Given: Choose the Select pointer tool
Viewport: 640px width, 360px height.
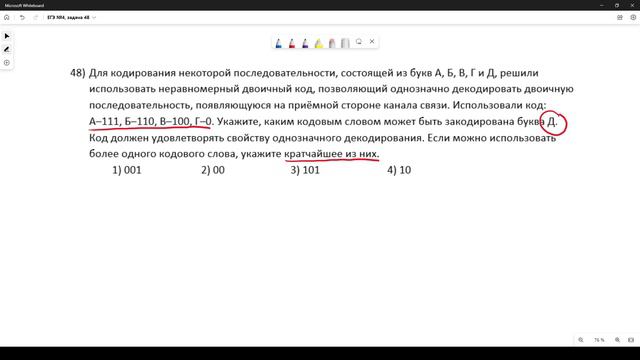Looking at the screenshot, I should pos(7,36).
